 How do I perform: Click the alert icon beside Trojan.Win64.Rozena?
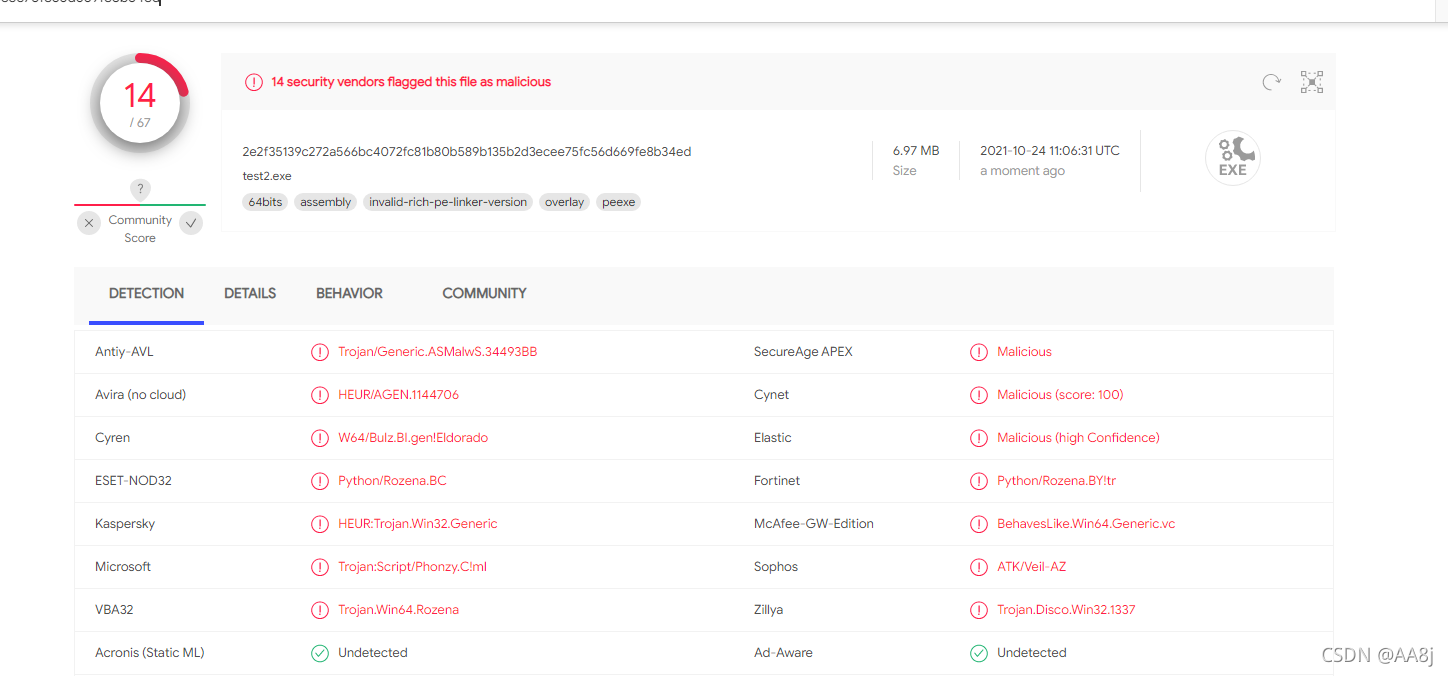click(320, 610)
